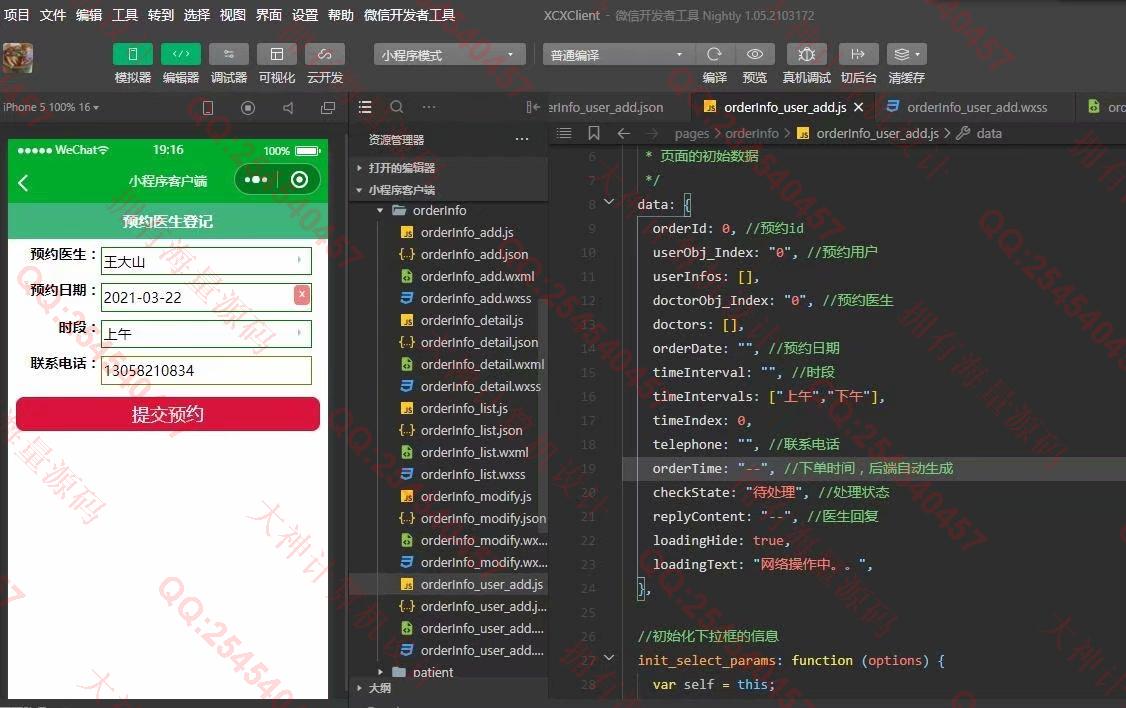Viewport: 1126px width, 708px height.
Task: Open the mini program mode dropdown
Action: [450, 55]
